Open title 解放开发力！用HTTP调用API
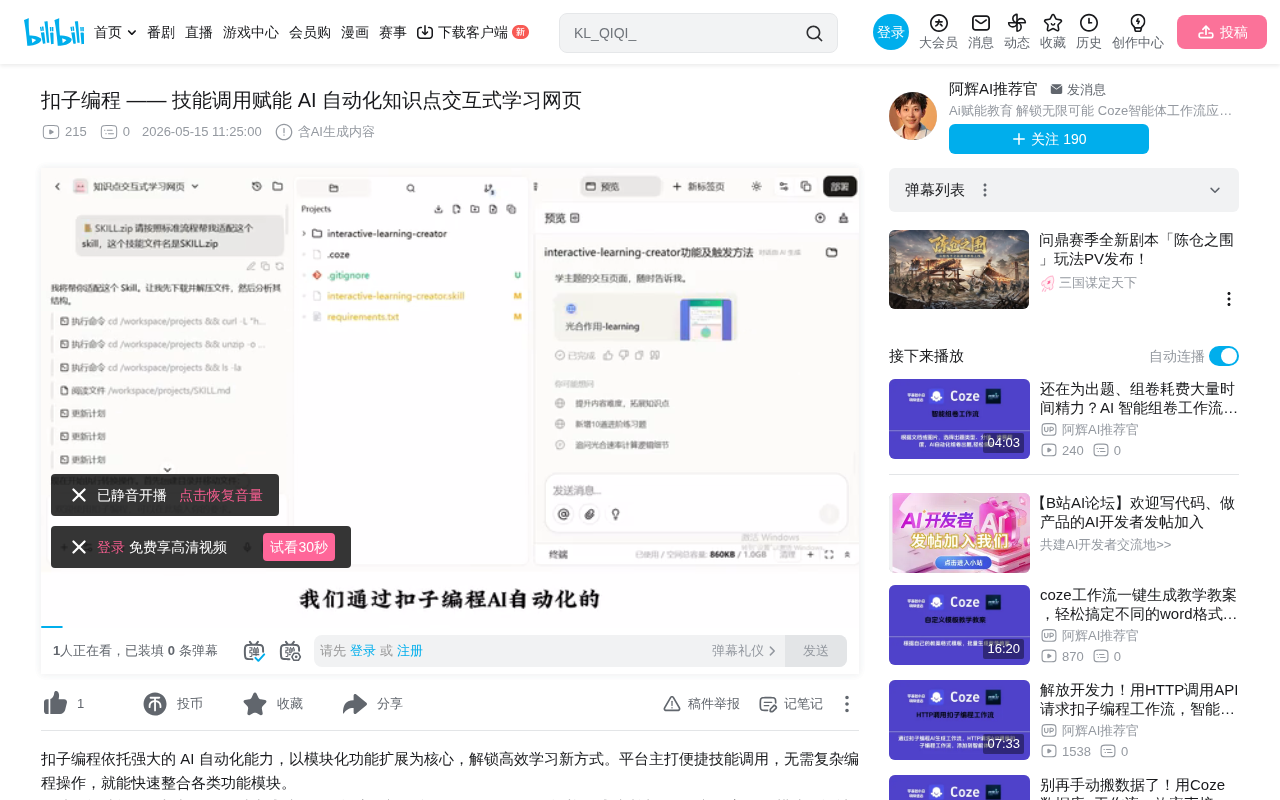Image resolution: width=1280 pixels, height=800 pixels. pos(1139,699)
